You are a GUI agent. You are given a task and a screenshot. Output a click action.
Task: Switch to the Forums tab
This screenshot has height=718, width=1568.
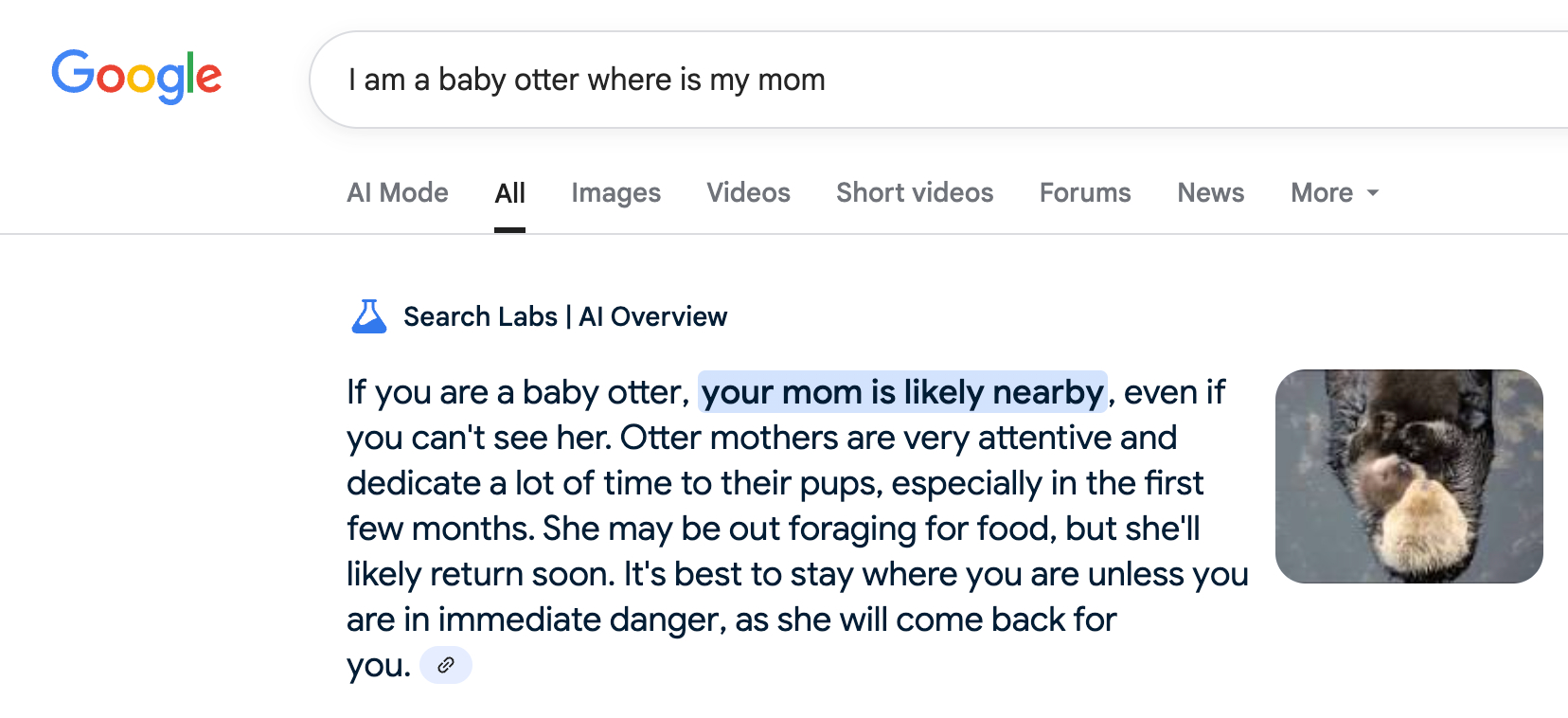click(x=1085, y=193)
